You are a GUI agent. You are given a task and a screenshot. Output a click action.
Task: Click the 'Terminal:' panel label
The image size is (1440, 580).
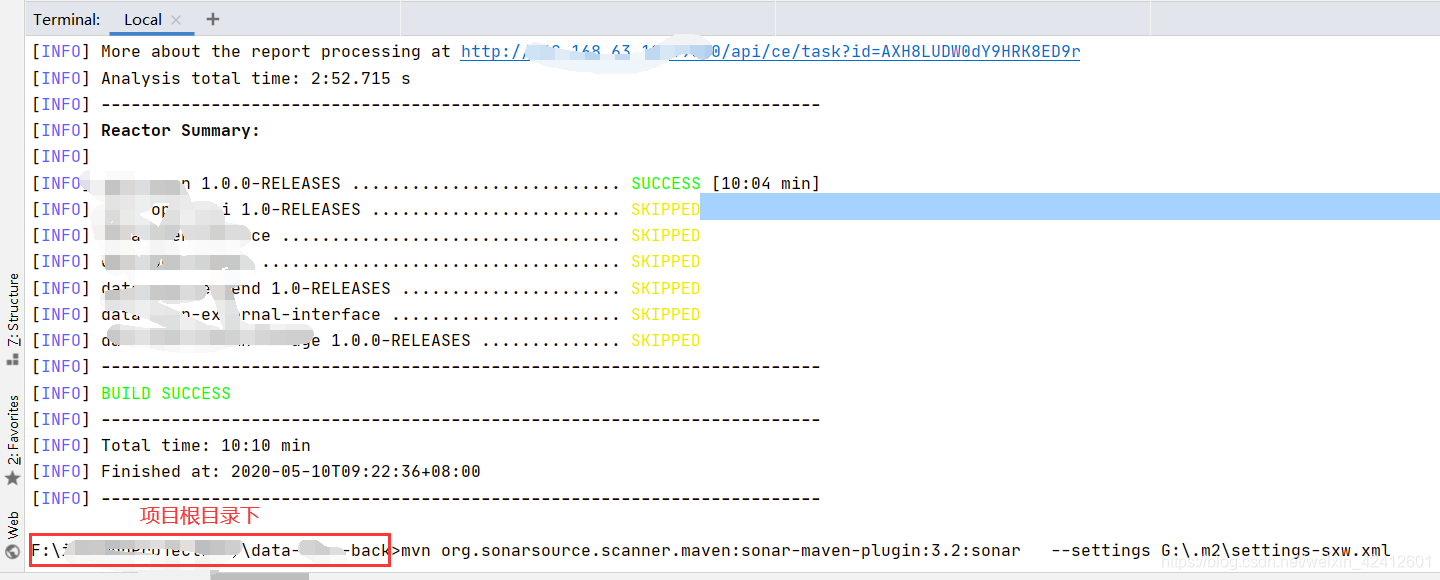coord(67,19)
